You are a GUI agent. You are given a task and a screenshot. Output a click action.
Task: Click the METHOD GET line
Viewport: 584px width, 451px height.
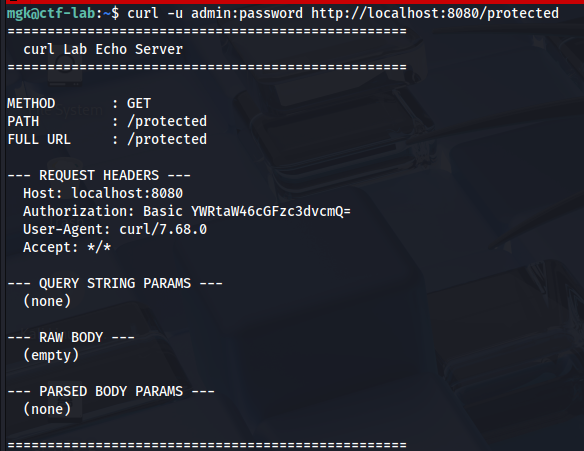click(79, 103)
